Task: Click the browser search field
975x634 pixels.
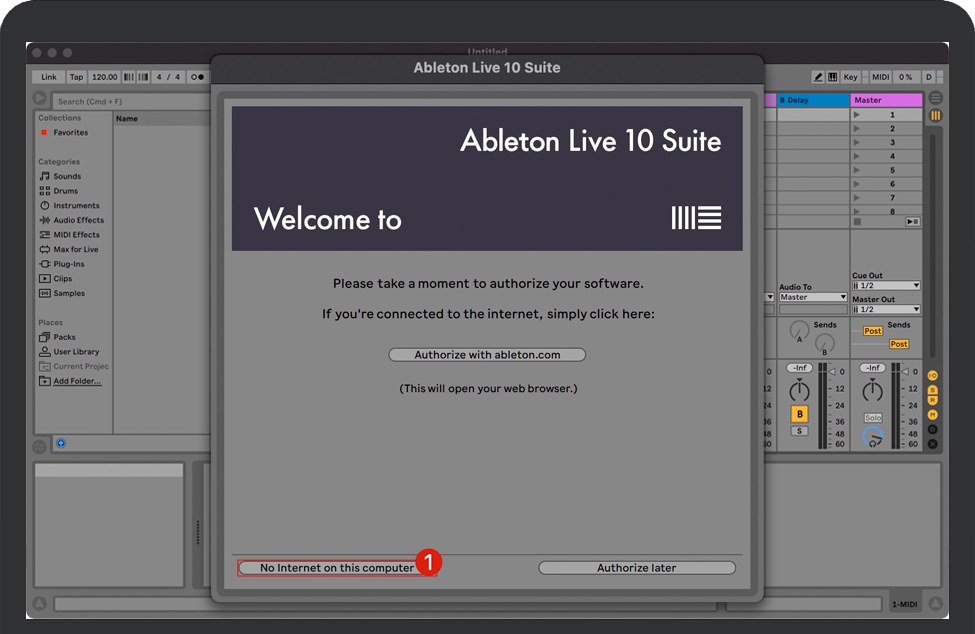Action: [x=130, y=101]
